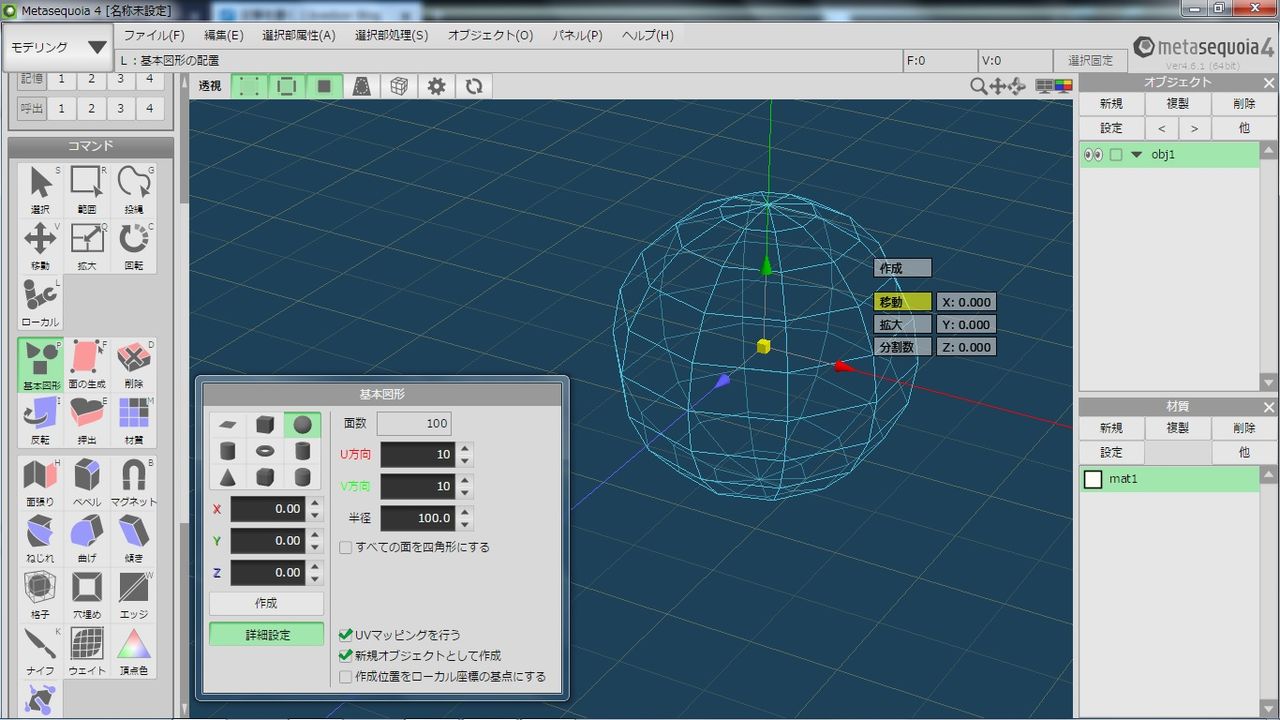
Task: Toggle 透視 perspective view
Action: pyautogui.click(x=209, y=87)
